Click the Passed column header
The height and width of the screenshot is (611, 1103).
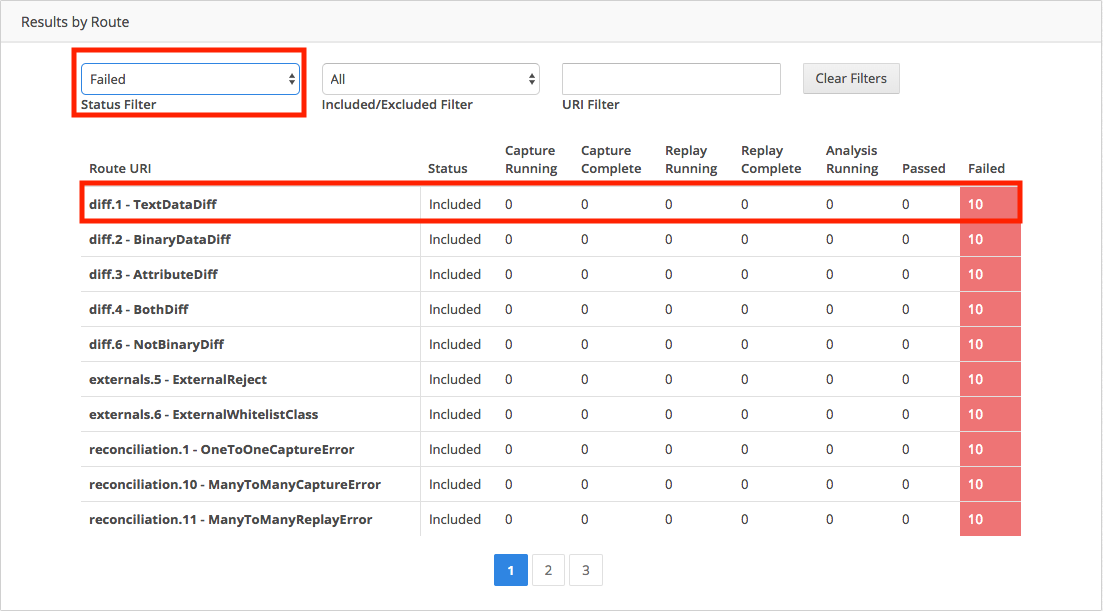coord(924,169)
